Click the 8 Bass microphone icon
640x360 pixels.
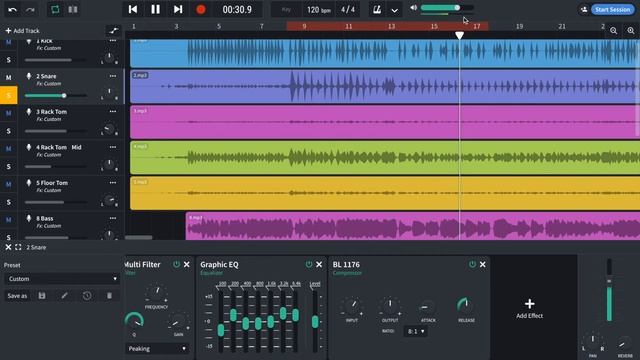coord(29,218)
